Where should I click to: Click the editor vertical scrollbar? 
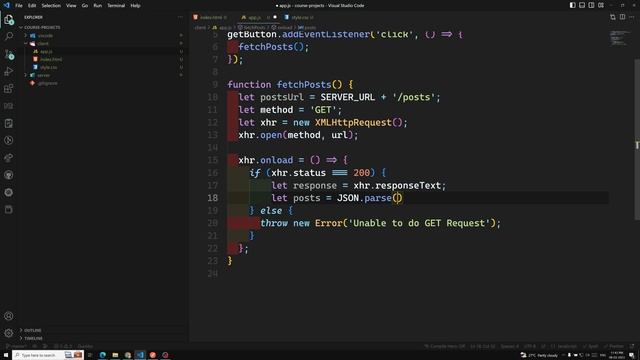point(637,140)
